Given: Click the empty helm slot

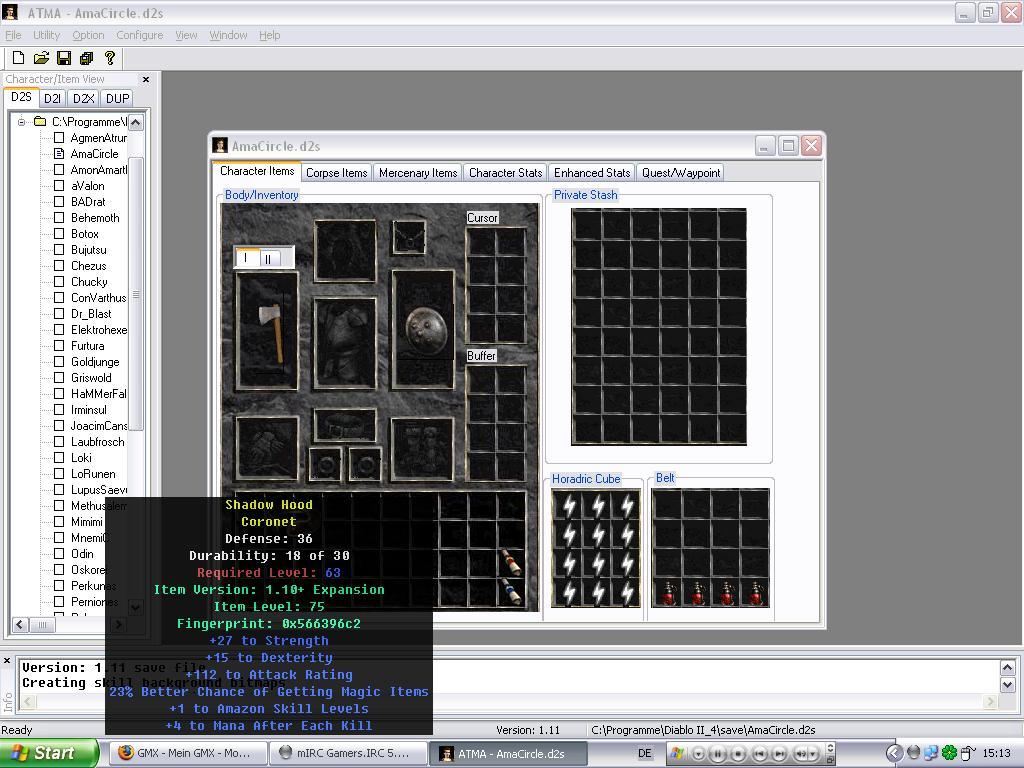Looking at the screenshot, I should coord(345,251).
